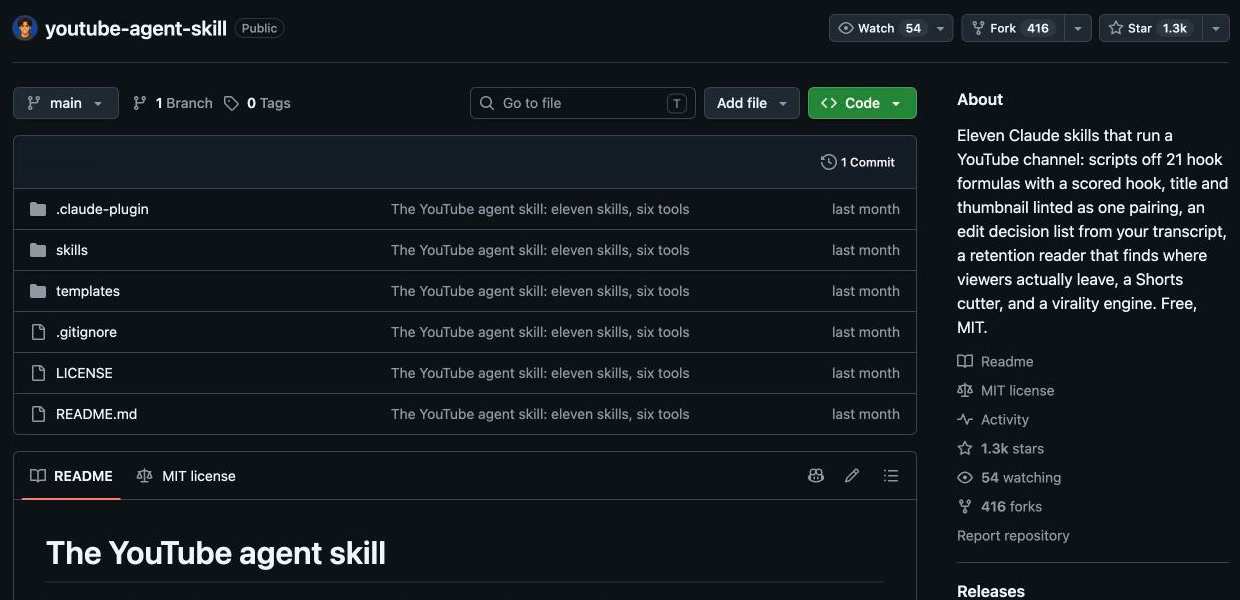Screen dimensions: 1240x600
Task: Open the youtube-agent-skill repository title
Action: (x=136, y=28)
